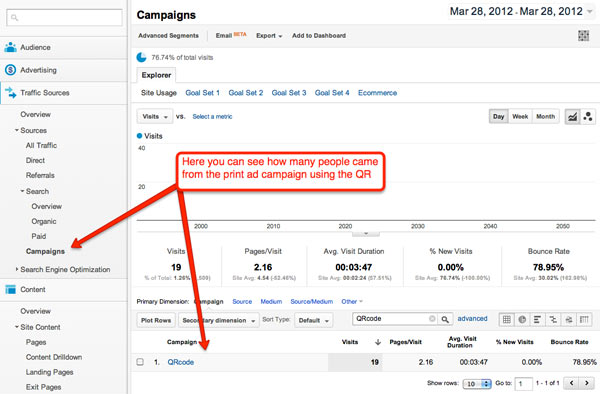
Task: Click the sidebar search input field
Action: 65,18
